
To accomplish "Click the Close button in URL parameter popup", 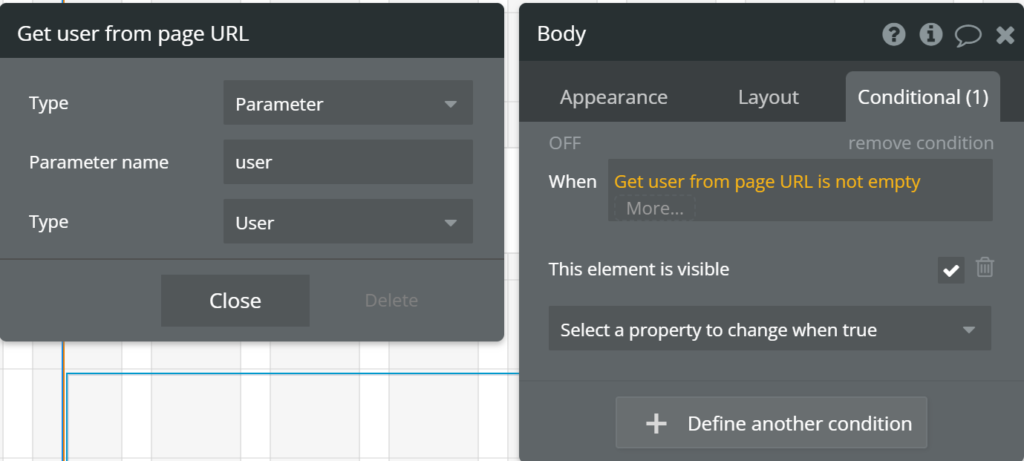I will click(x=235, y=300).
